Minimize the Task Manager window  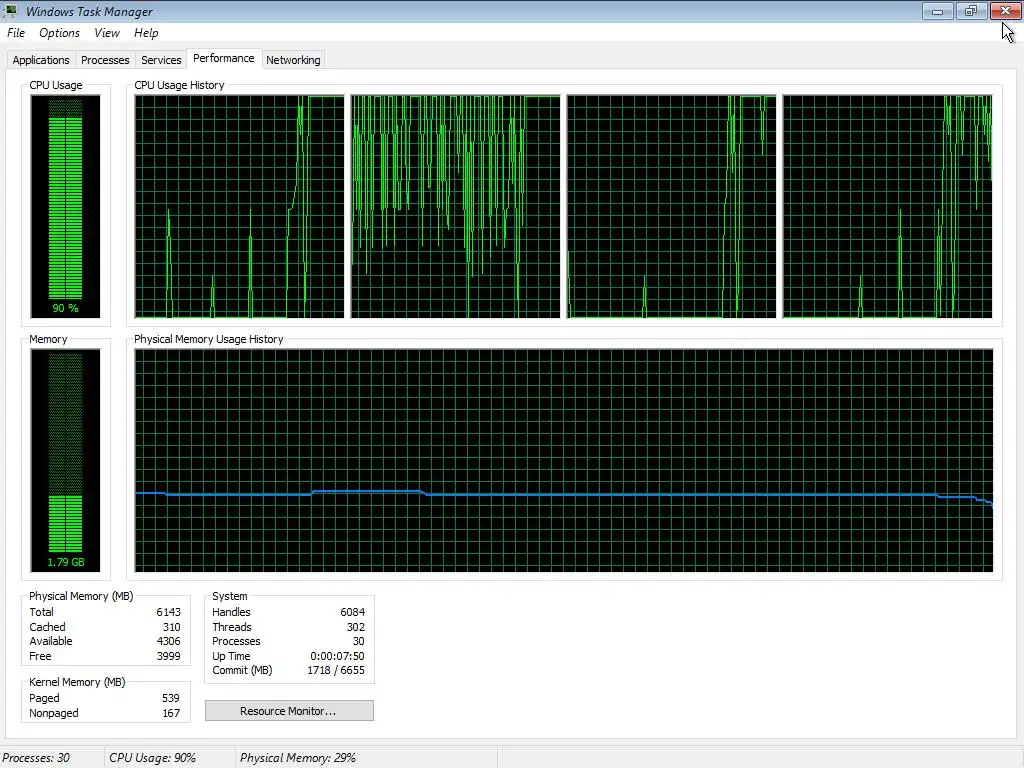(937, 11)
